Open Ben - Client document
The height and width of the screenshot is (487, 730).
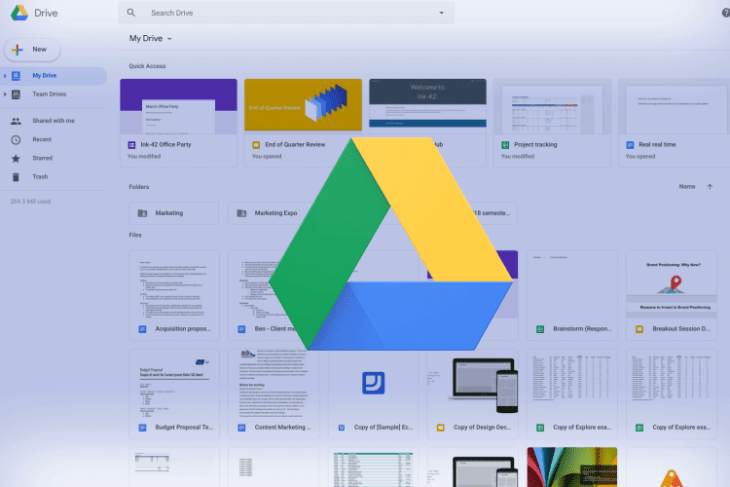click(261, 298)
